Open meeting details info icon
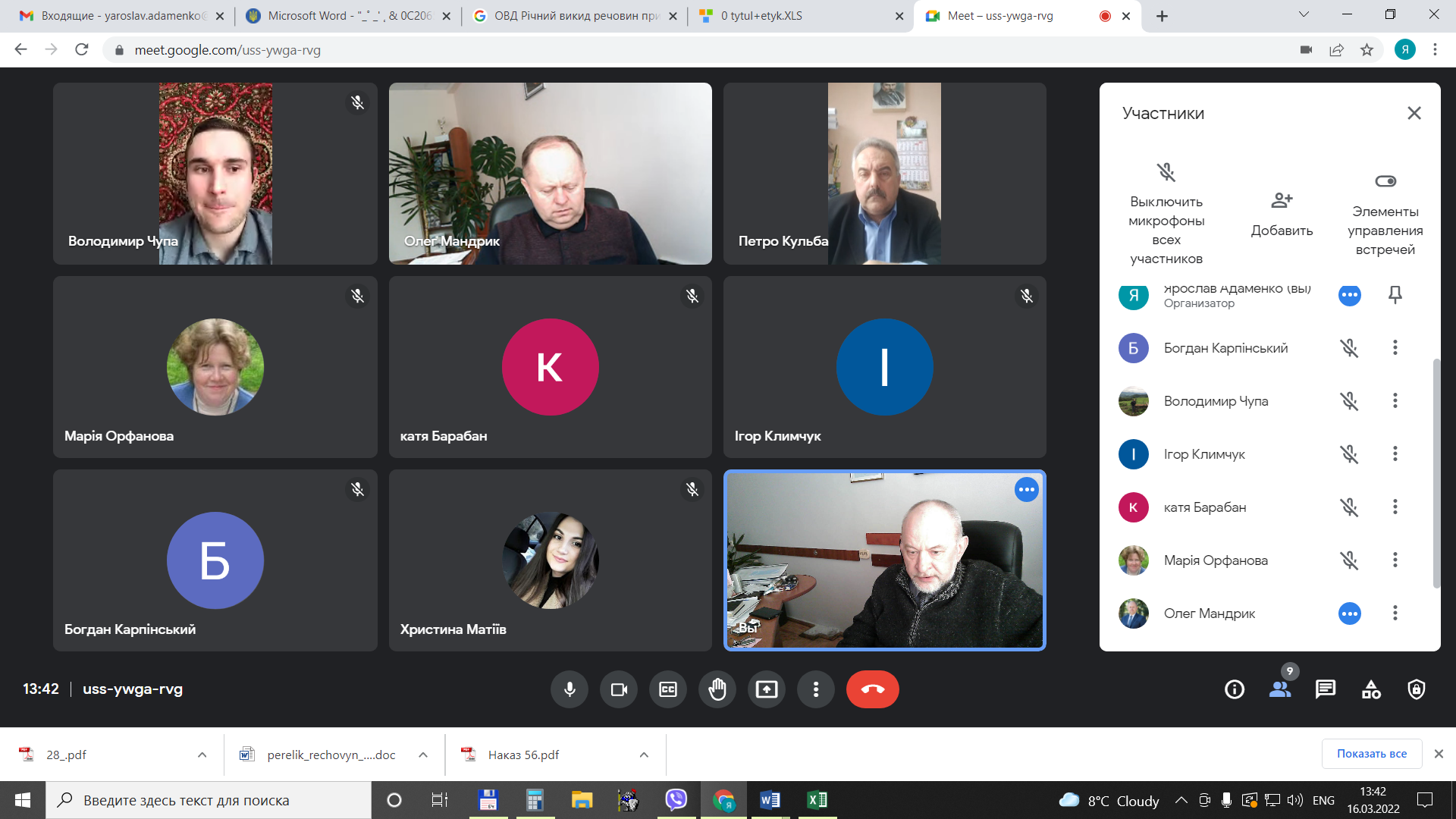 pos(1234,689)
